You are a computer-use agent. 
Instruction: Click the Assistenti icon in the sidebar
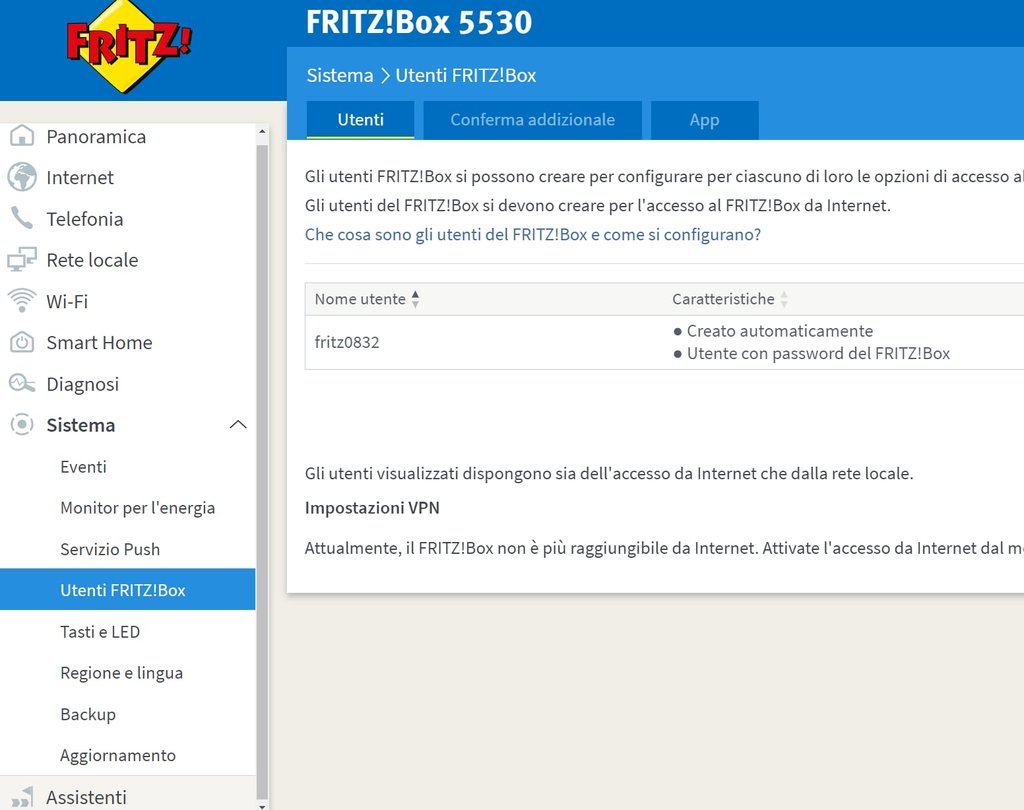(22, 798)
